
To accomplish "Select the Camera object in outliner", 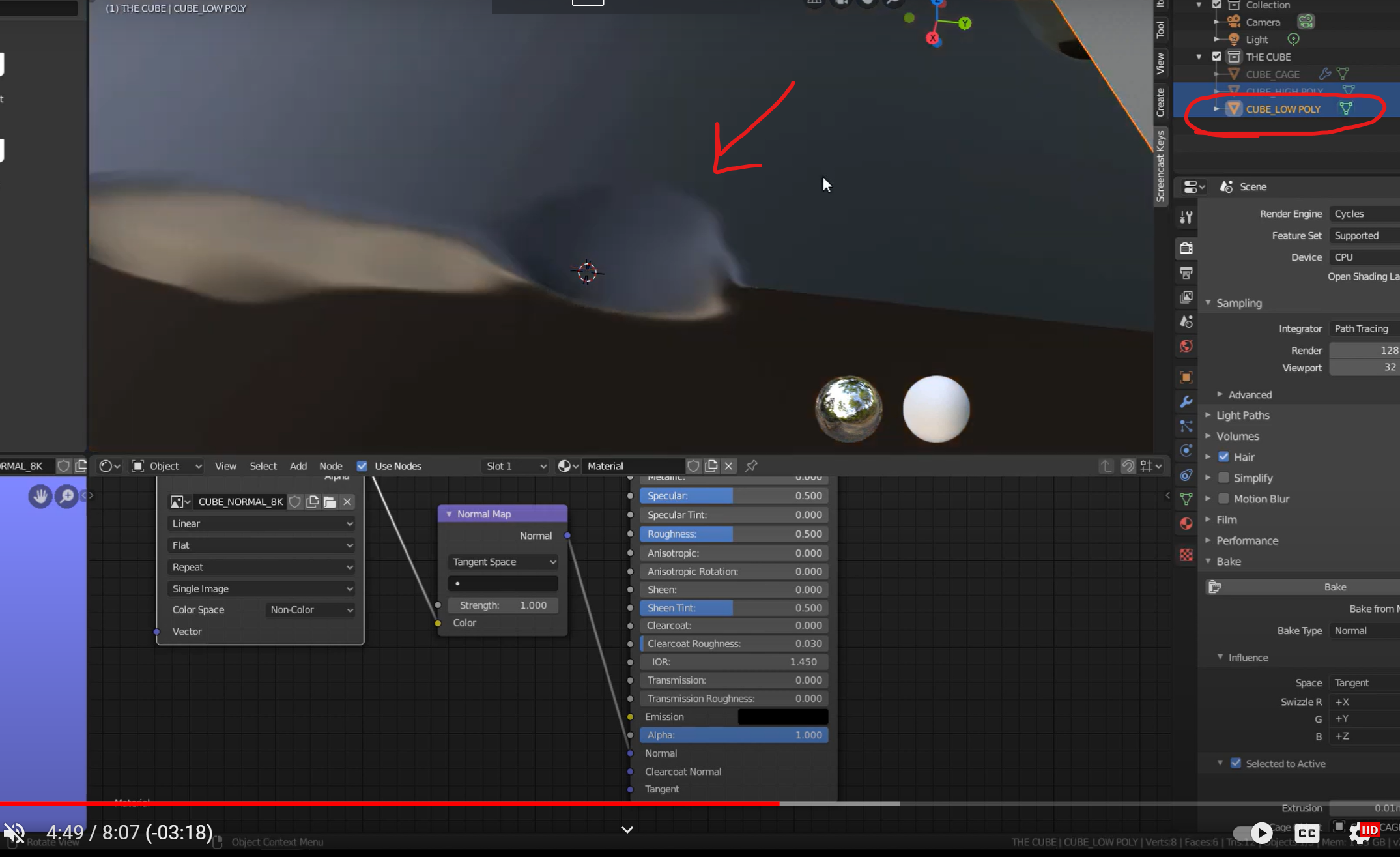I will [1263, 22].
